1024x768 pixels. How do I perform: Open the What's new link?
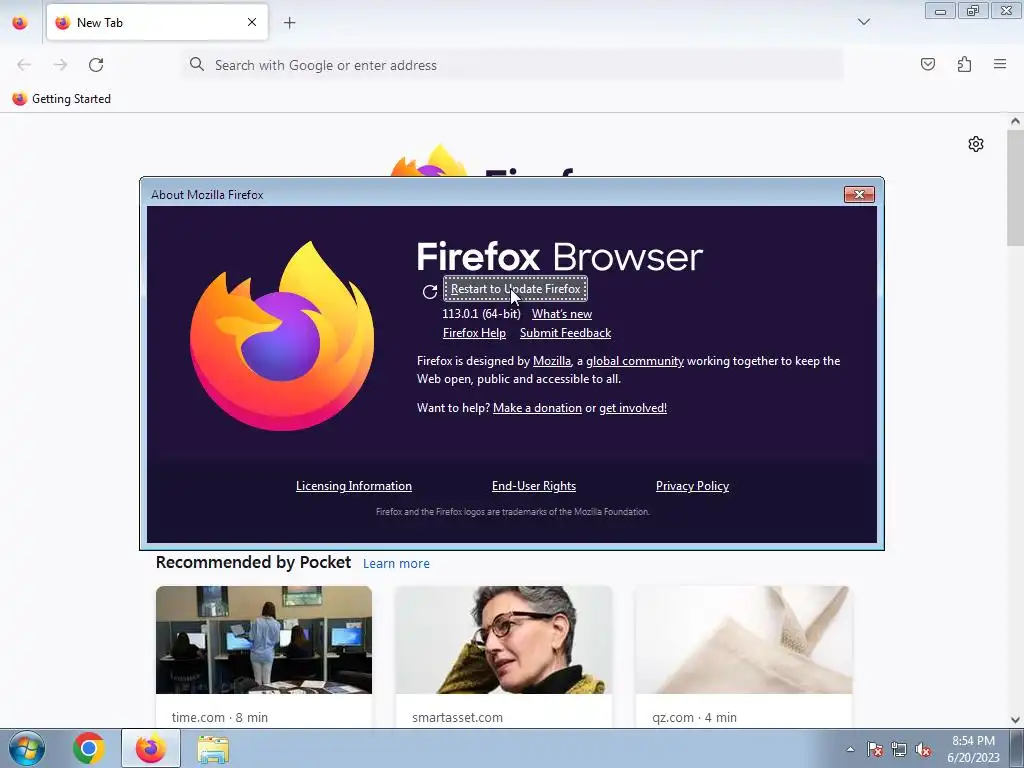click(562, 314)
